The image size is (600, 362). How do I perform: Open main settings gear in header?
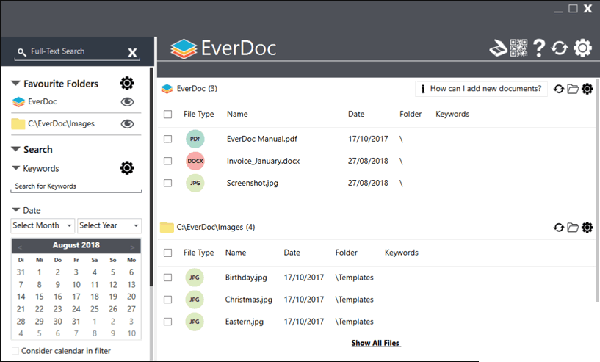(582, 48)
